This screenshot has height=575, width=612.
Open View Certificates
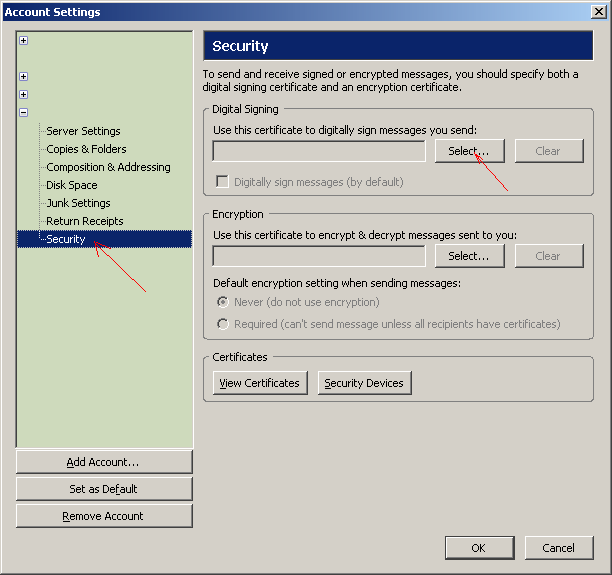point(259,383)
